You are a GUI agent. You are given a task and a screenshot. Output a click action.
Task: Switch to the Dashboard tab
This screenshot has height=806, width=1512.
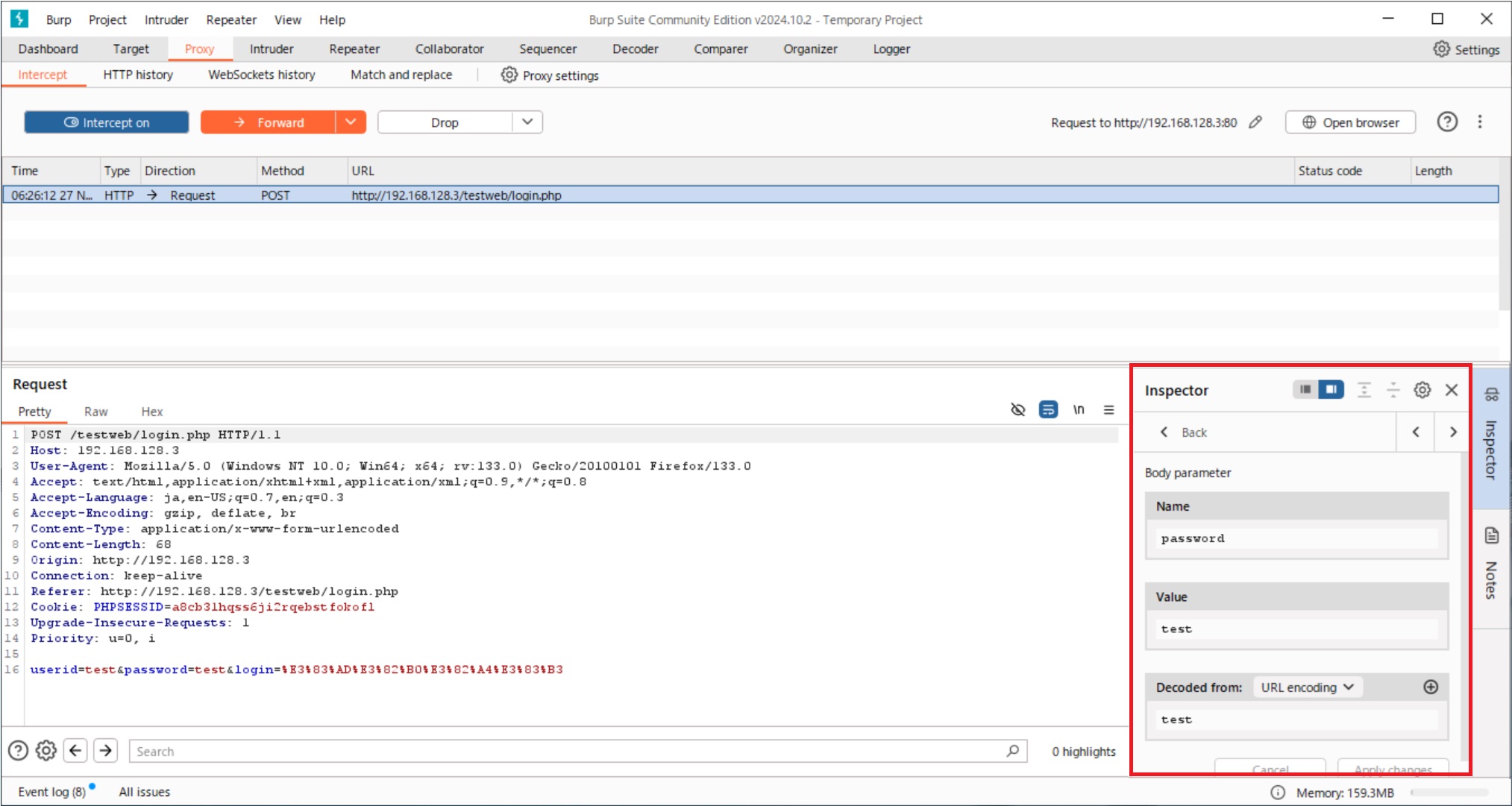tap(48, 49)
